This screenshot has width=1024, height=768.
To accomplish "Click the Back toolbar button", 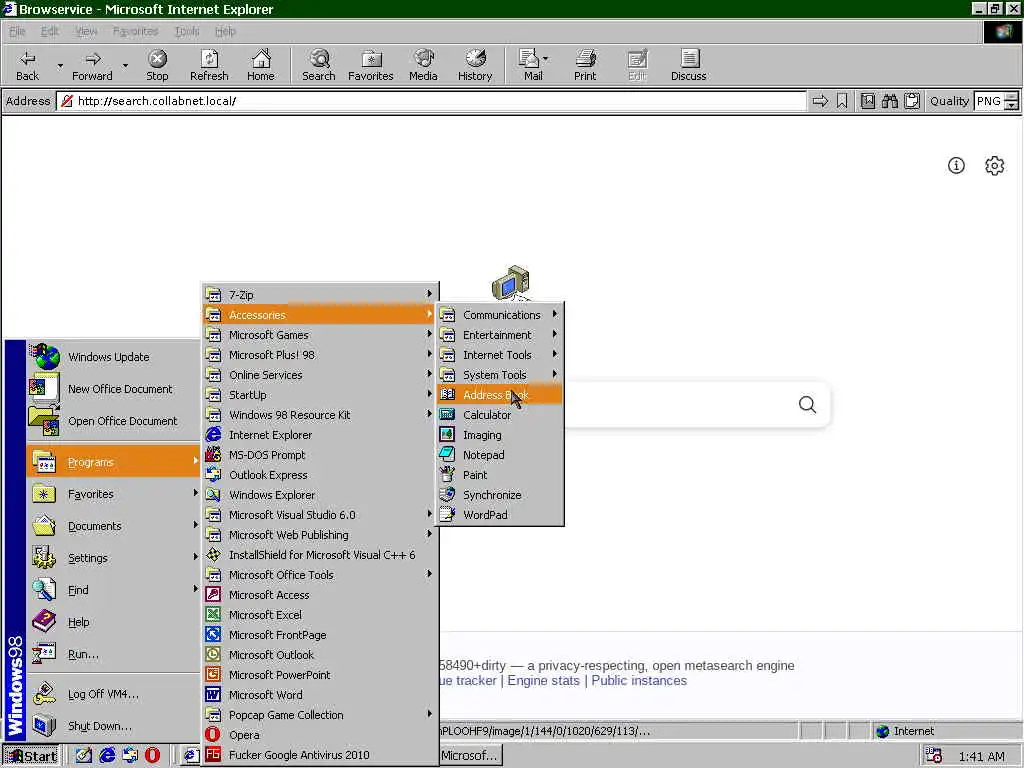I will tap(27, 65).
